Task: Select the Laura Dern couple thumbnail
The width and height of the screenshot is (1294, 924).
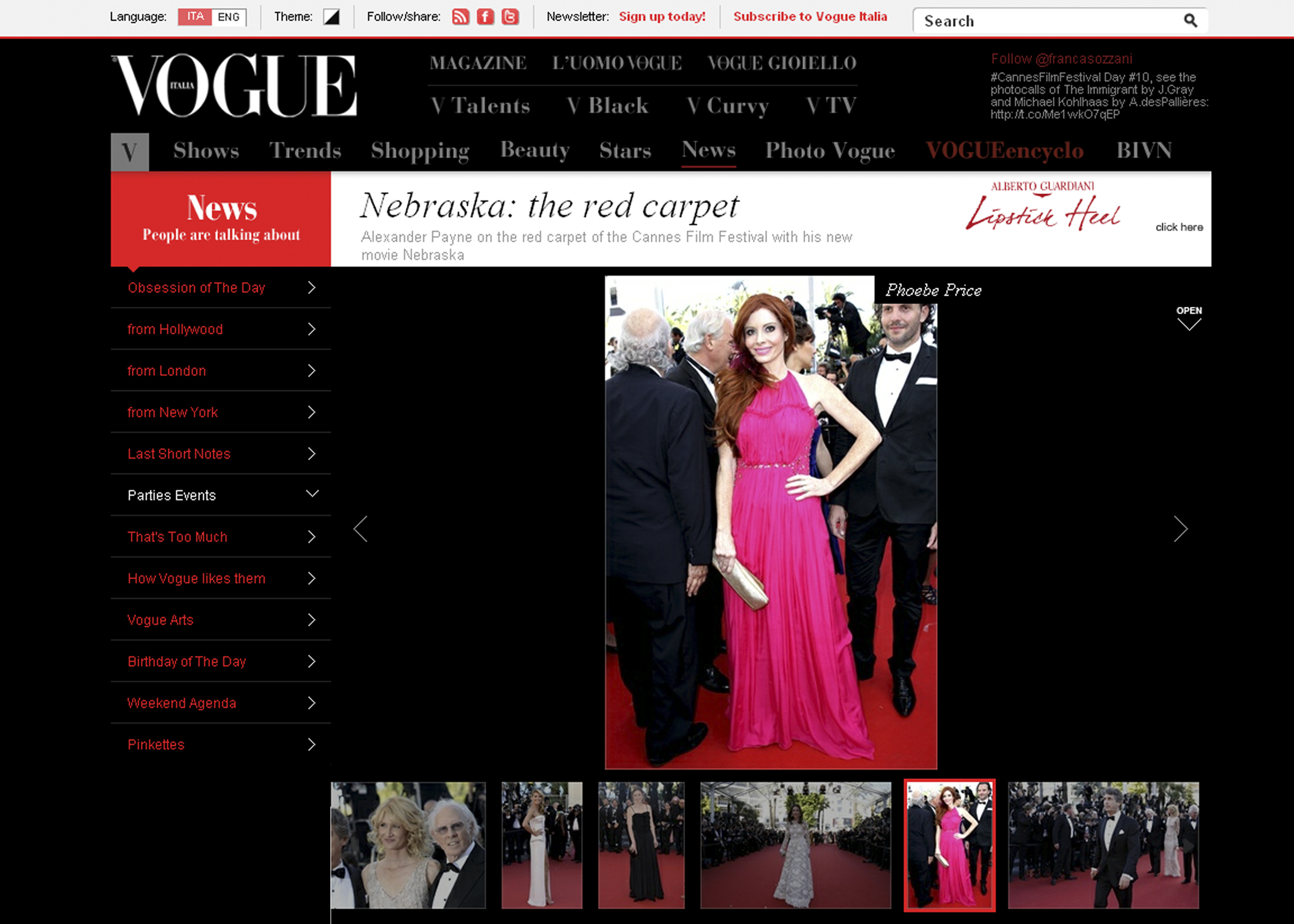Action: coord(408,845)
